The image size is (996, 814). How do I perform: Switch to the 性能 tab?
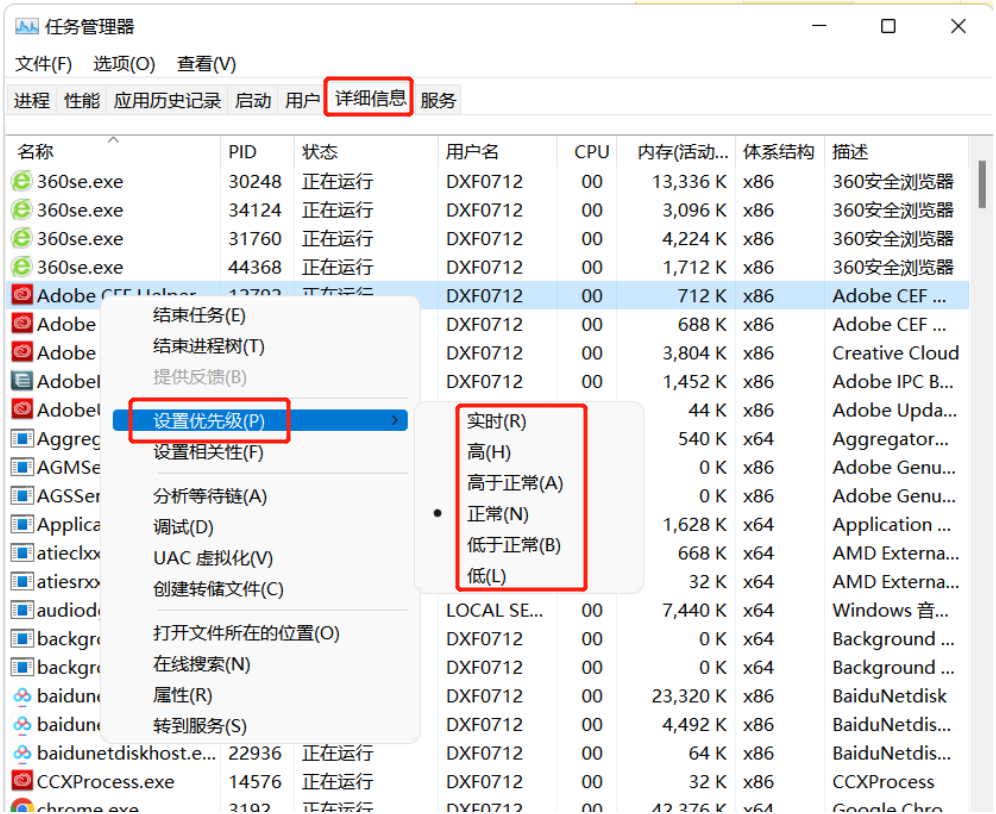point(82,100)
